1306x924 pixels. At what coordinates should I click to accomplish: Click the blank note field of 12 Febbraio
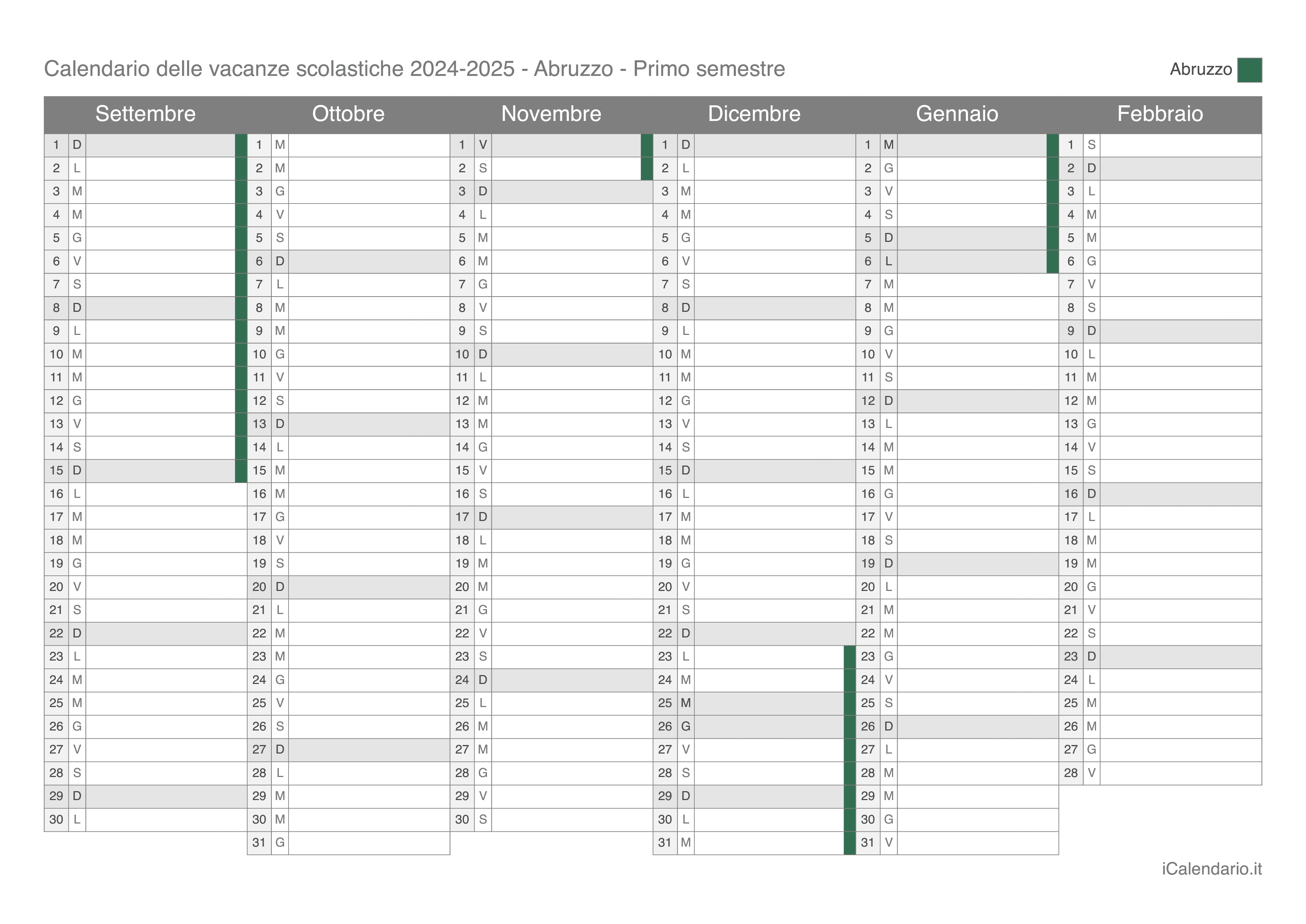click(x=1180, y=401)
